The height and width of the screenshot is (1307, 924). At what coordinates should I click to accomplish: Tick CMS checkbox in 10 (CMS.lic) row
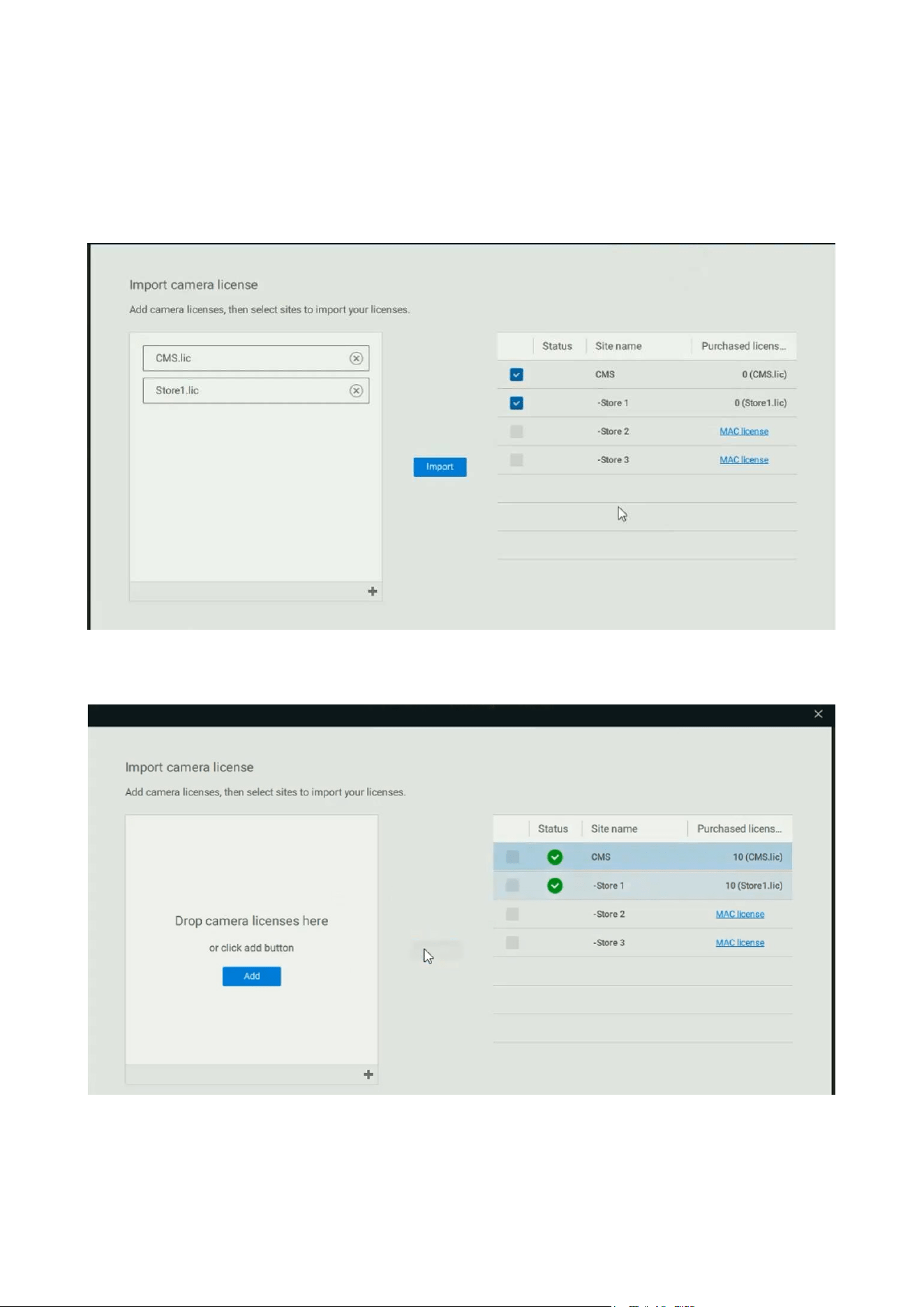(512, 857)
